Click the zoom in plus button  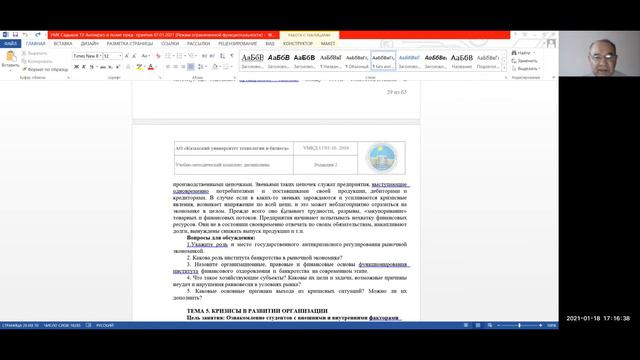(540, 326)
